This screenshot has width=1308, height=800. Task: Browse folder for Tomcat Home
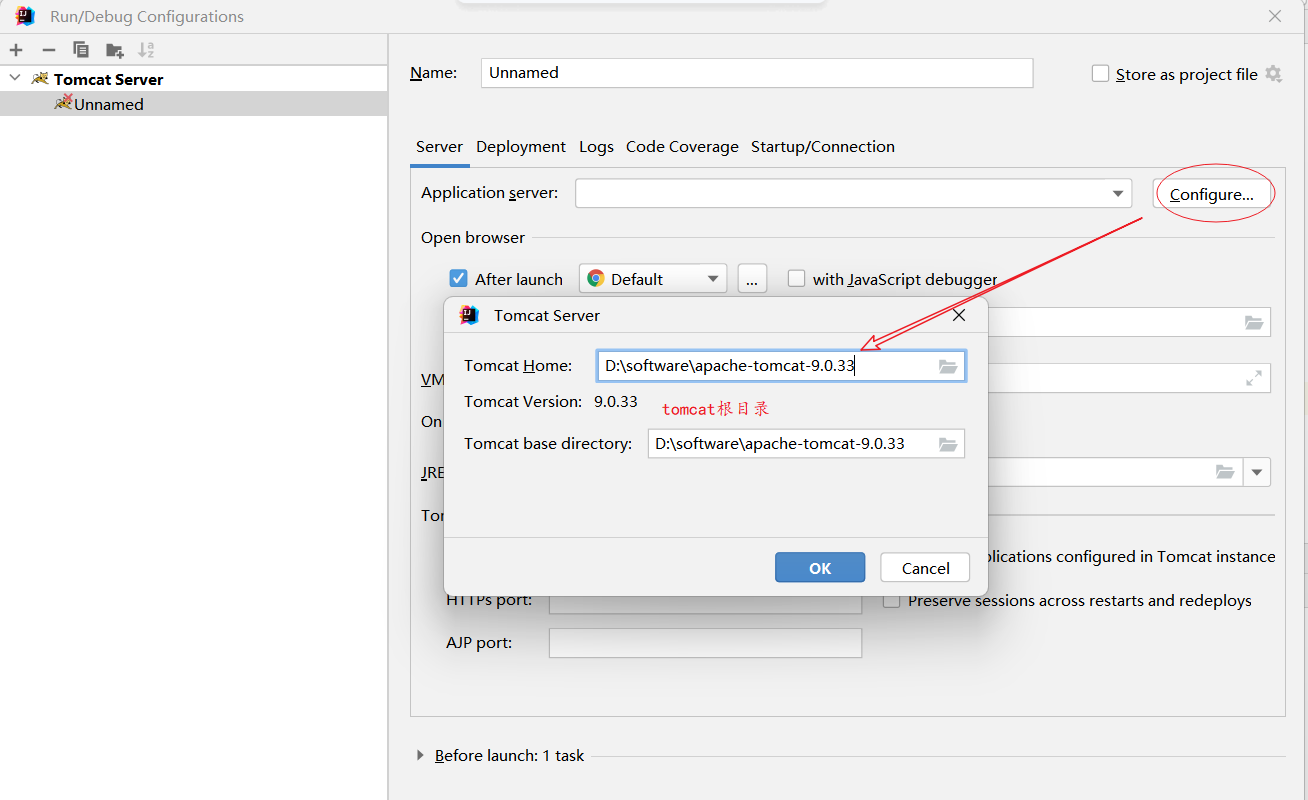click(949, 366)
